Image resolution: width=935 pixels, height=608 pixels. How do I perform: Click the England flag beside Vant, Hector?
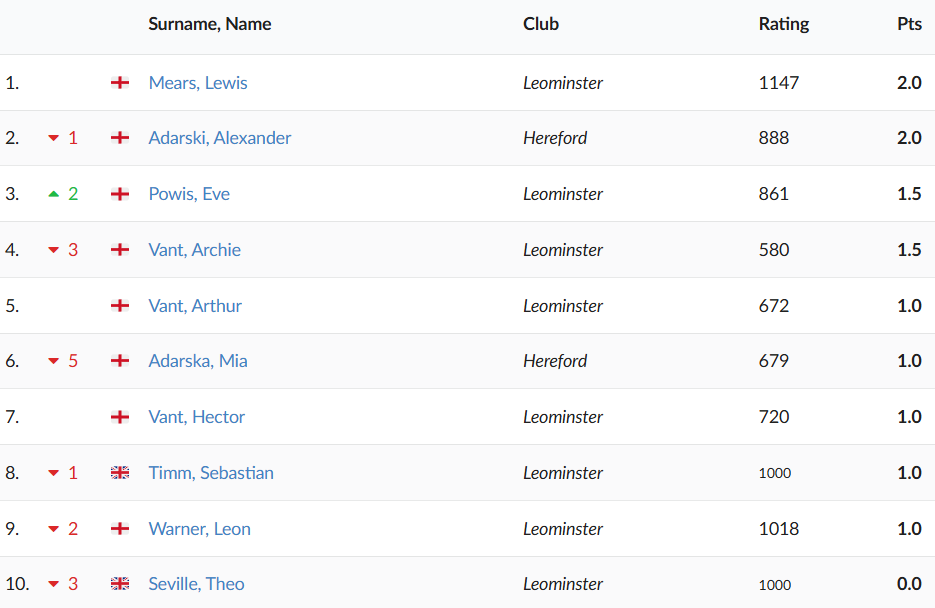point(120,417)
